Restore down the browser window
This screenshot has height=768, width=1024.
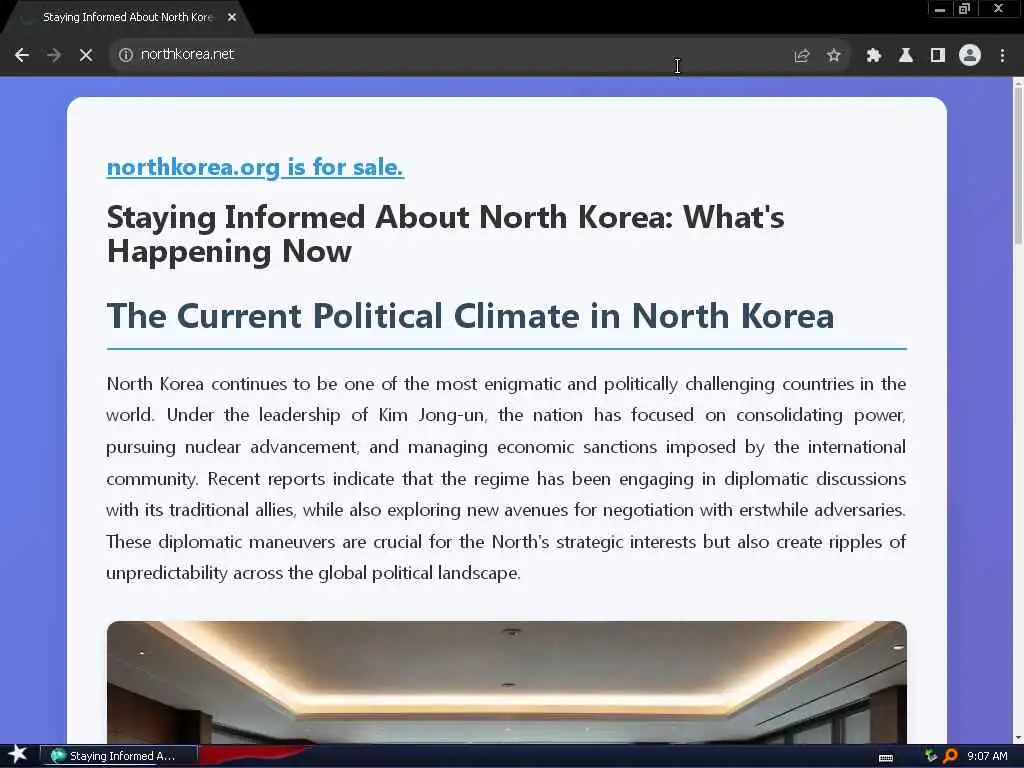[965, 9]
